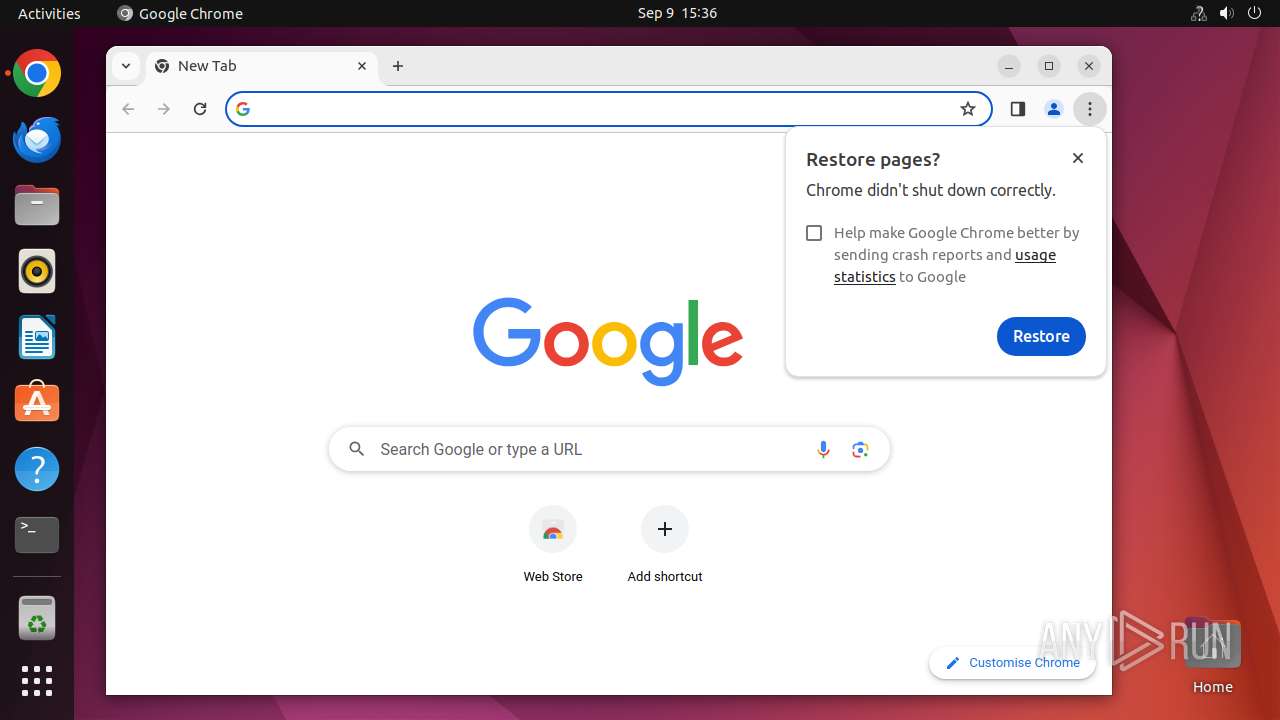
Task: Expand the tab search dropdown arrow
Action: tap(126, 66)
